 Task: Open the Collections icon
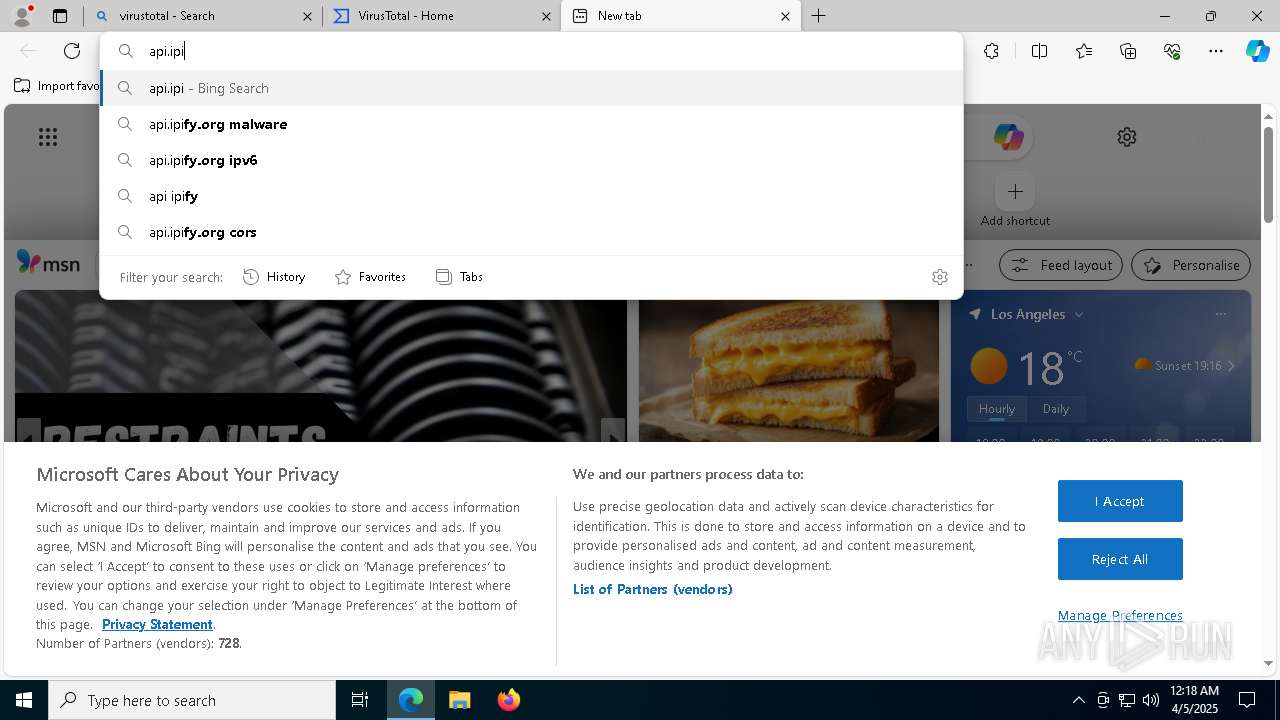[1128, 51]
